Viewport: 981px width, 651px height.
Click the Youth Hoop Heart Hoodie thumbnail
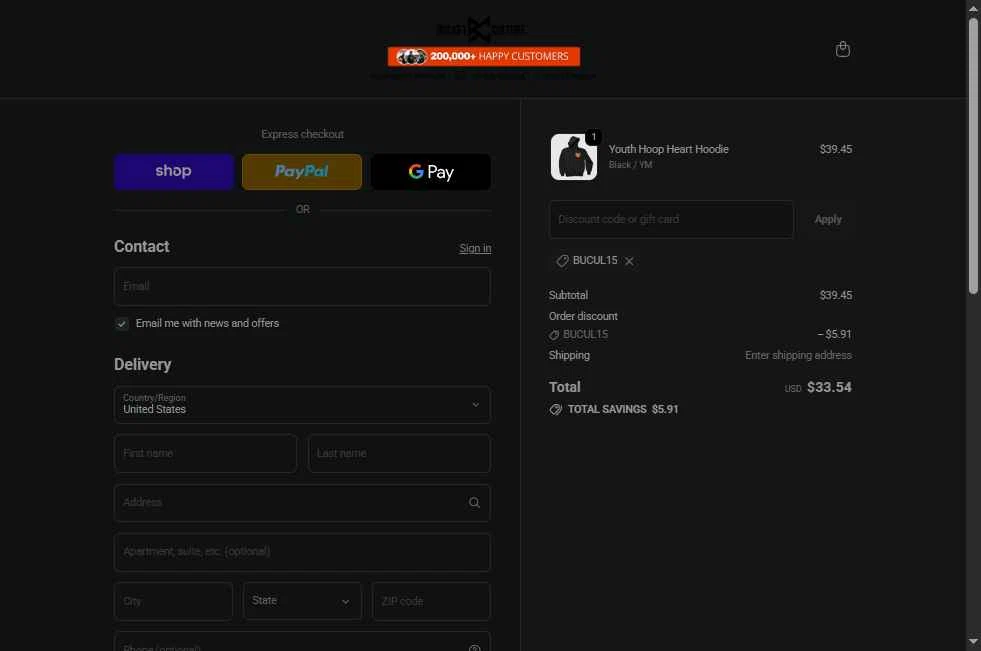click(574, 157)
